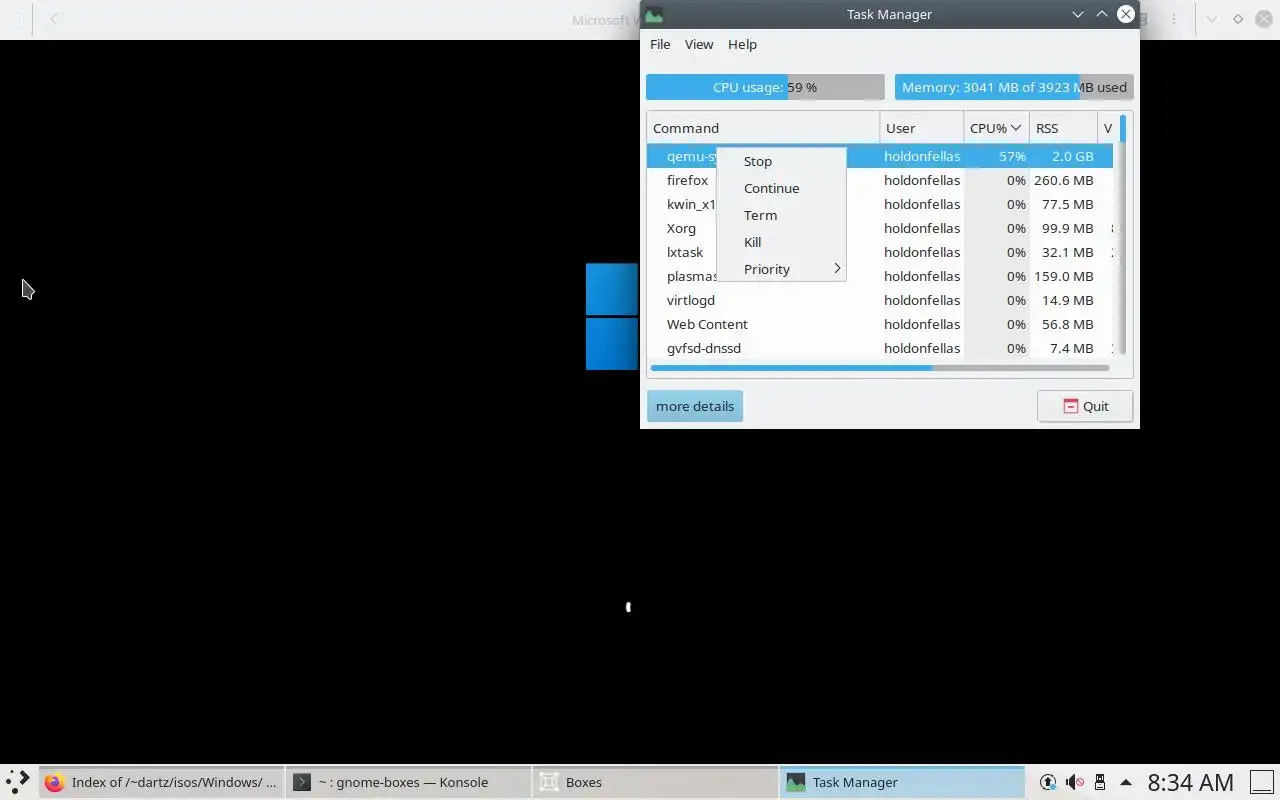Select the gvfsd-dnssd process row
Viewport: 1280px width, 800px height.
click(880, 348)
